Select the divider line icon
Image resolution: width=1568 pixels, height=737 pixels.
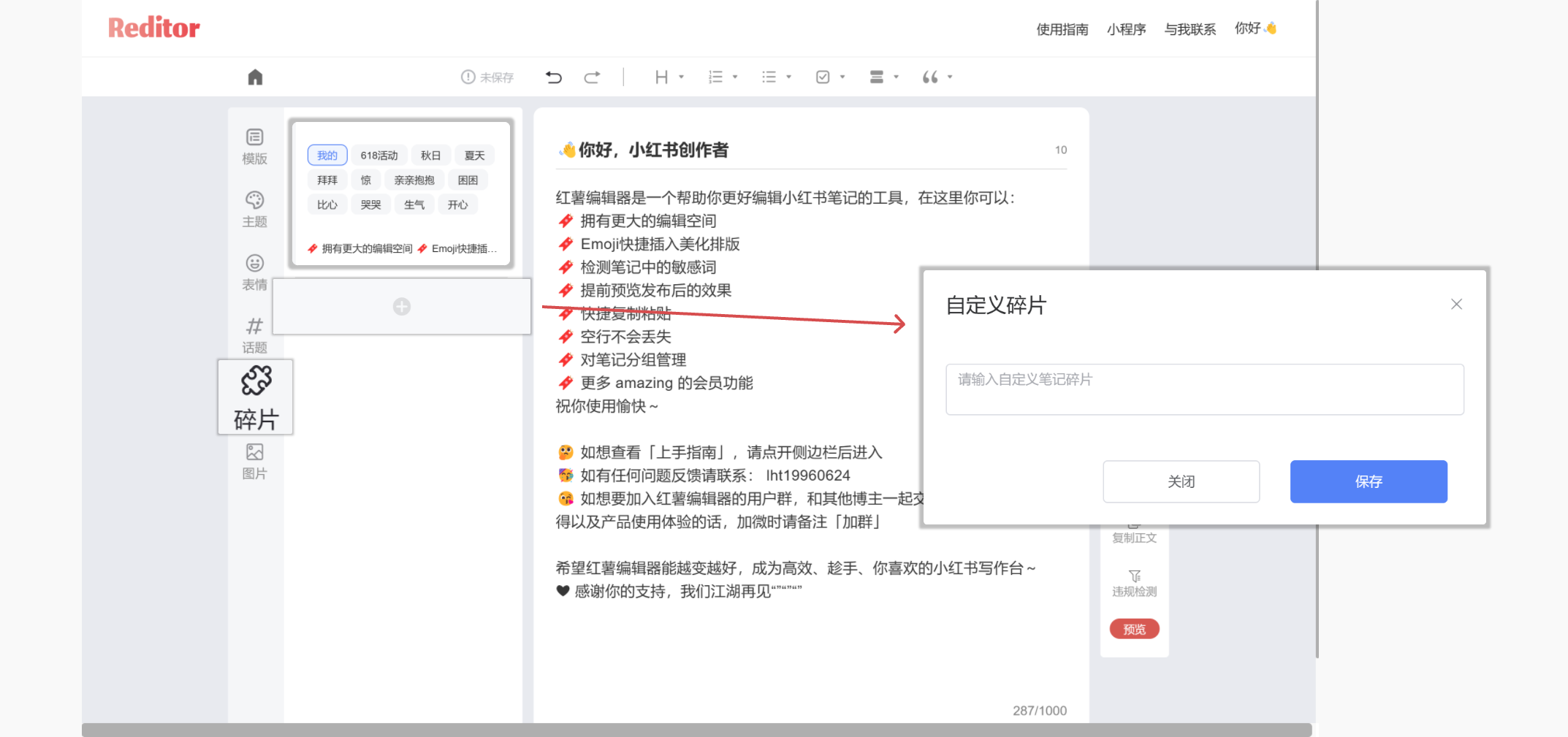point(877,77)
